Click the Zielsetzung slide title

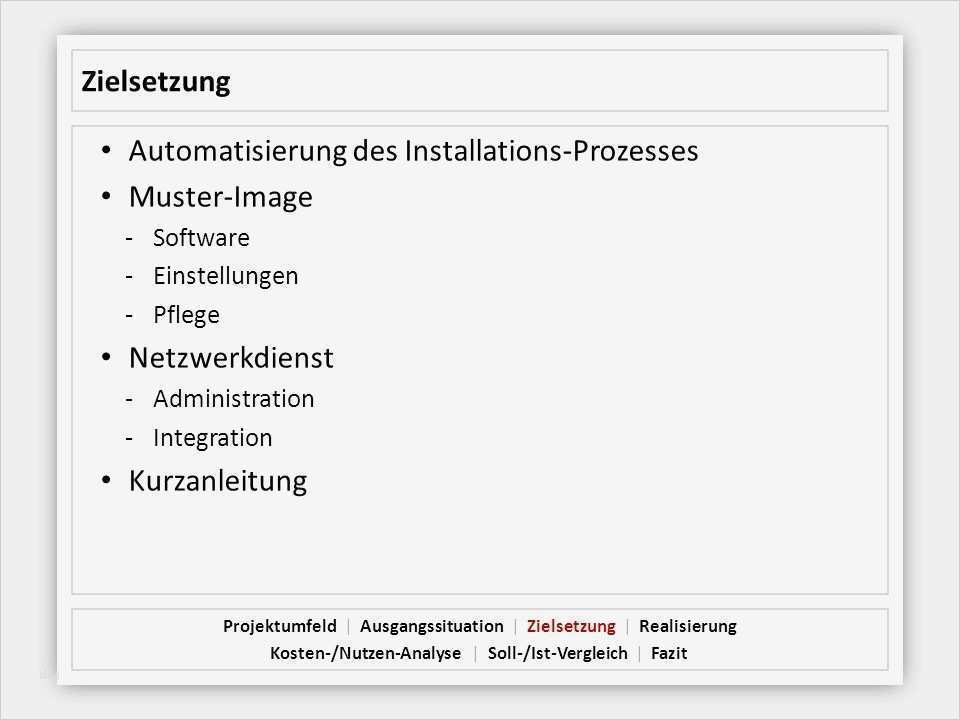point(156,82)
